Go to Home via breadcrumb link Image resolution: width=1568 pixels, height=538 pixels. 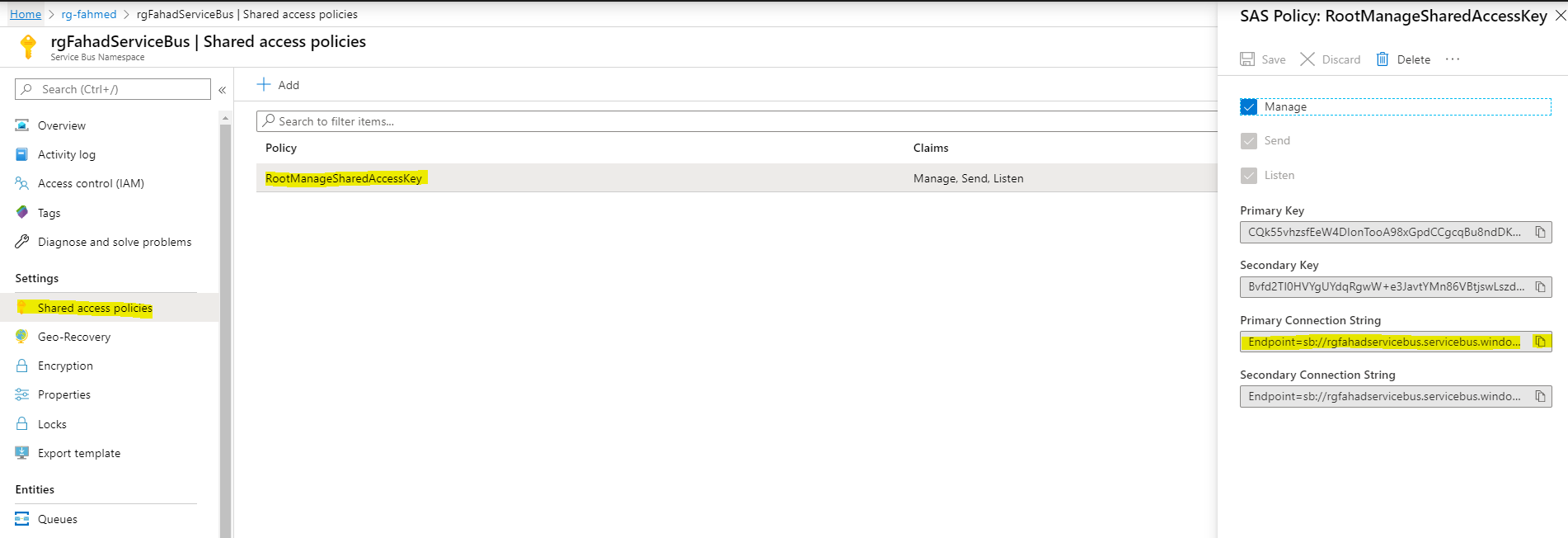coord(26,14)
